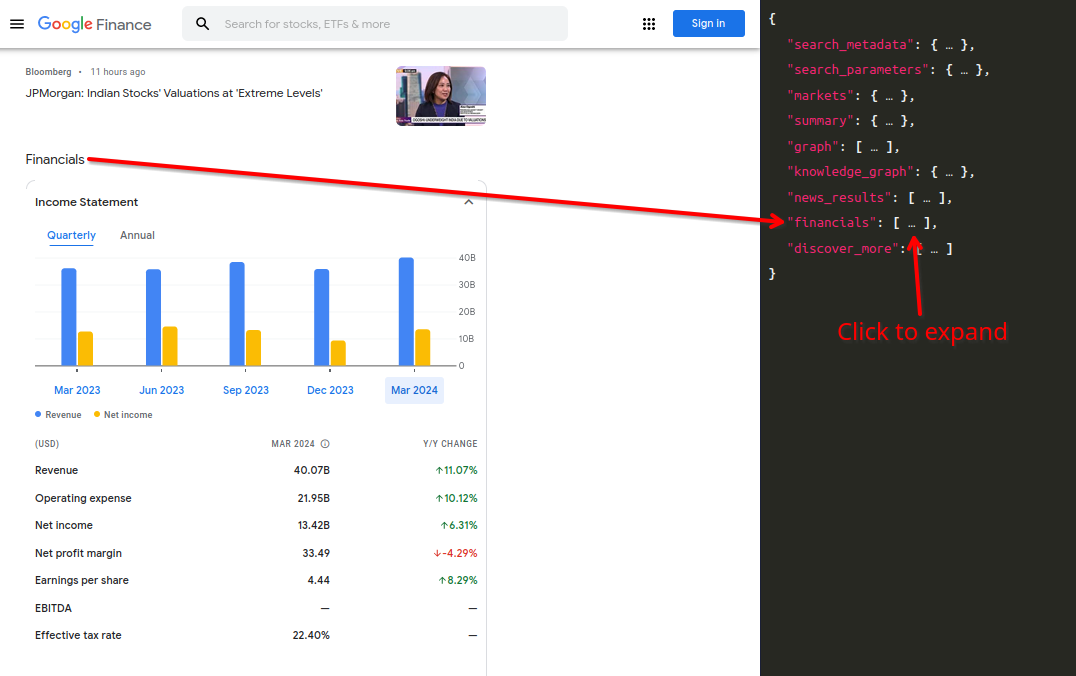
Task: Expand the search_metadata JSON object
Action: (x=949, y=45)
